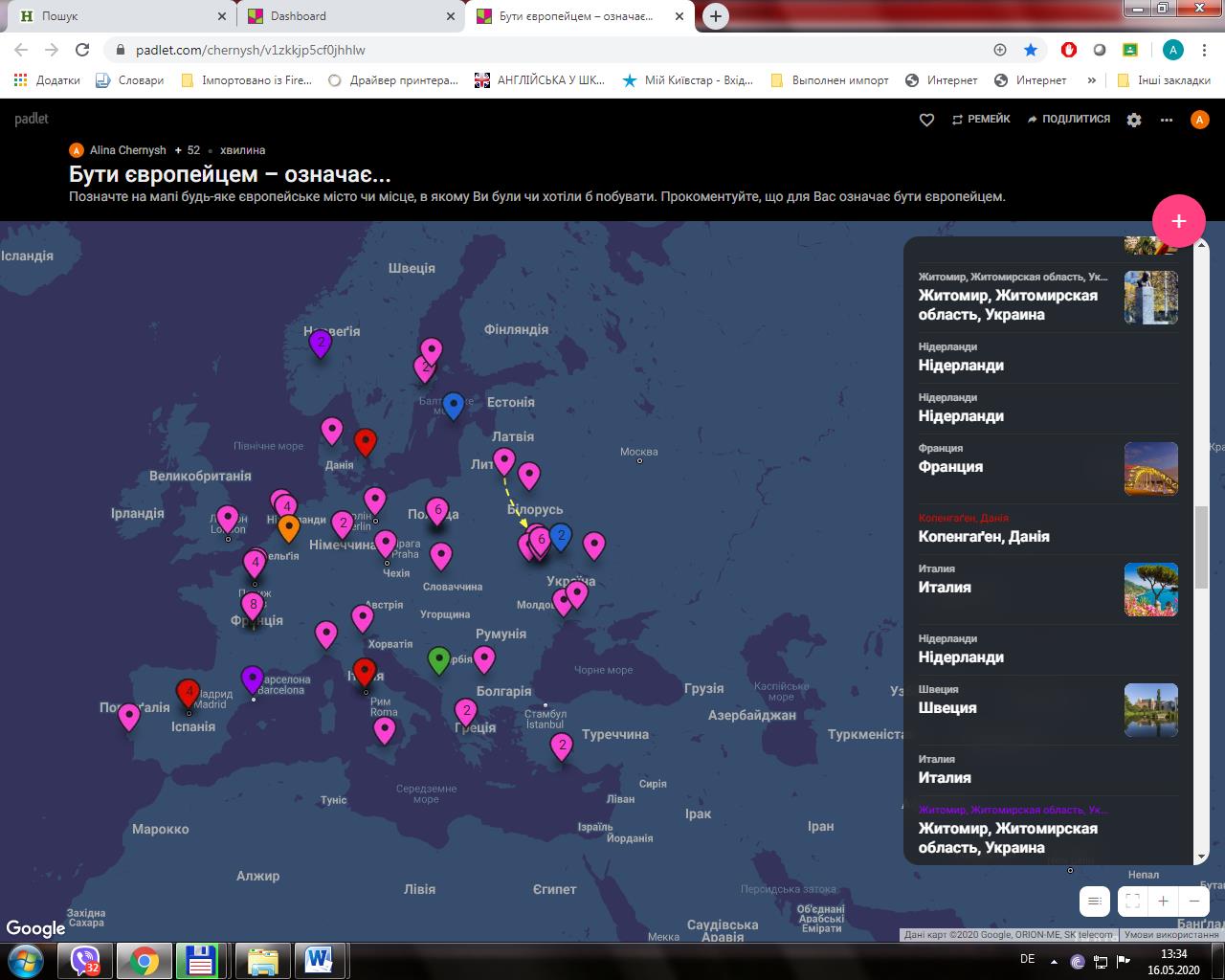Viewport: 1225px width, 980px height.
Task: Click the post list scrollbar thumb
Action: pyautogui.click(x=1200, y=547)
